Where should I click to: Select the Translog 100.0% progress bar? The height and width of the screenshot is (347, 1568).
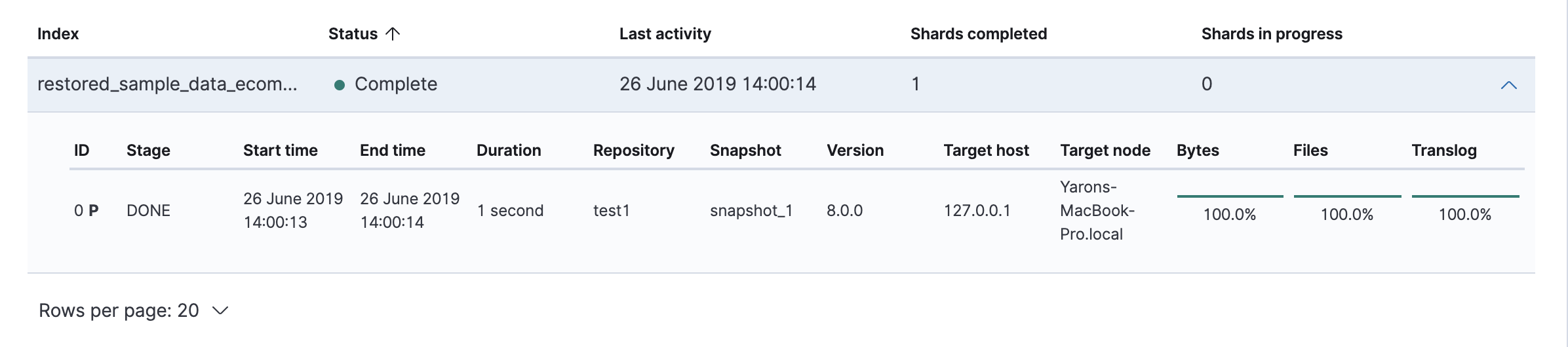[x=1465, y=196]
